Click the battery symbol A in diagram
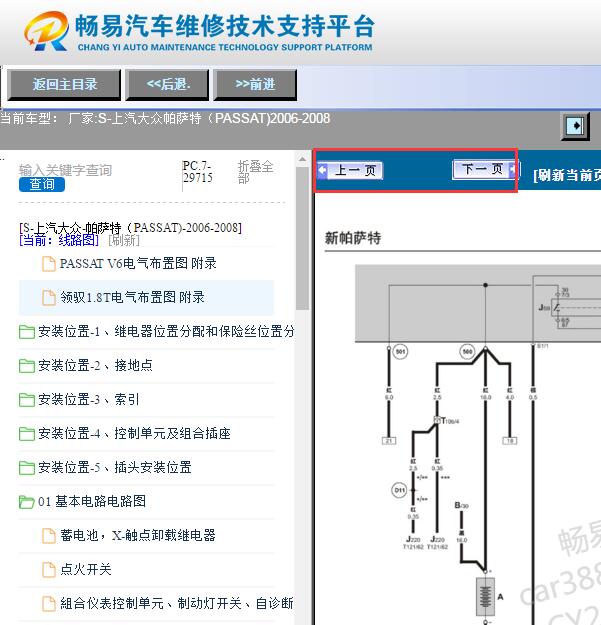This screenshot has height=625, width=601. tap(485, 597)
